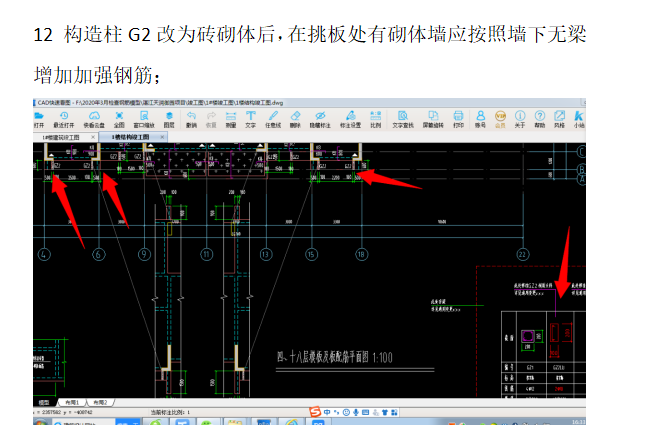Click the Sogou microphone voice input icon
Image resolution: width=671 pixels, height=433 pixels.
coord(356,412)
